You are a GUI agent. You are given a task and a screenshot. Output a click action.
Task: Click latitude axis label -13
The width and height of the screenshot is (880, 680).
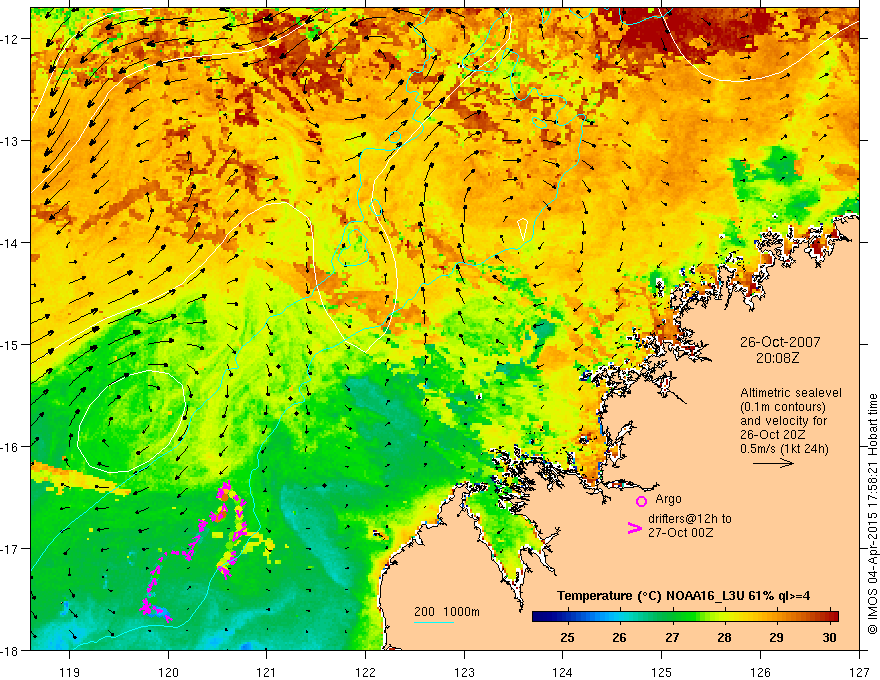click(10, 141)
